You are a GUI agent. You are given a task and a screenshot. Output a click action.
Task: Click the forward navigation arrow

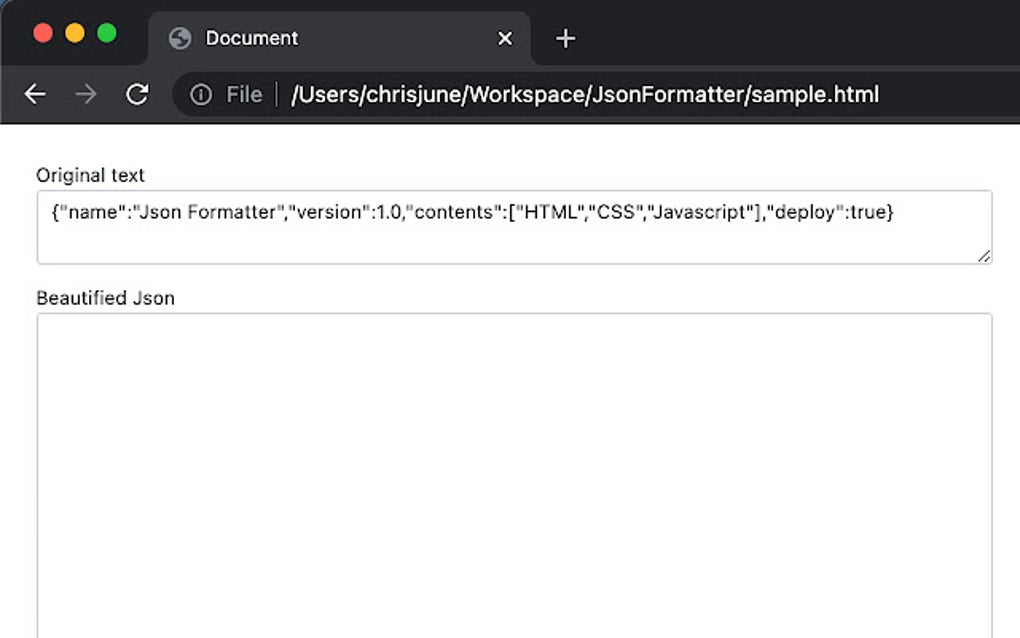point(86,94)
